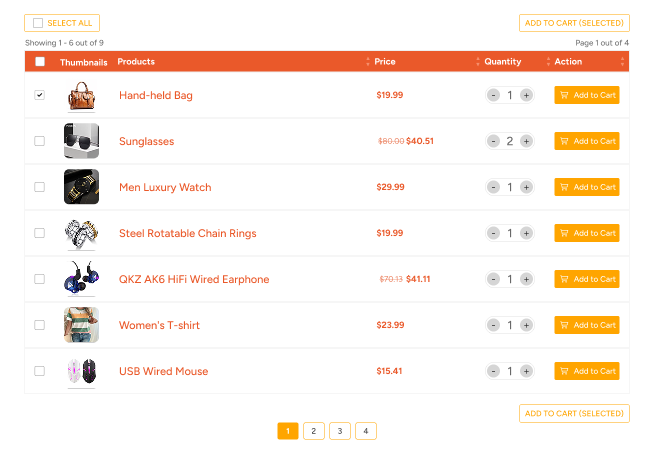This screenshot has height=451, width=654.
Task: Select the Men Luxury Watch checkbox
Action: 40,187
